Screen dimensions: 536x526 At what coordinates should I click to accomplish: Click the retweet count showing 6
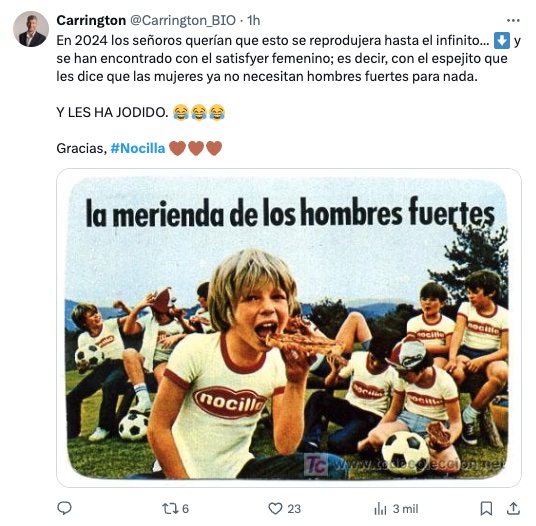(185, 509)
